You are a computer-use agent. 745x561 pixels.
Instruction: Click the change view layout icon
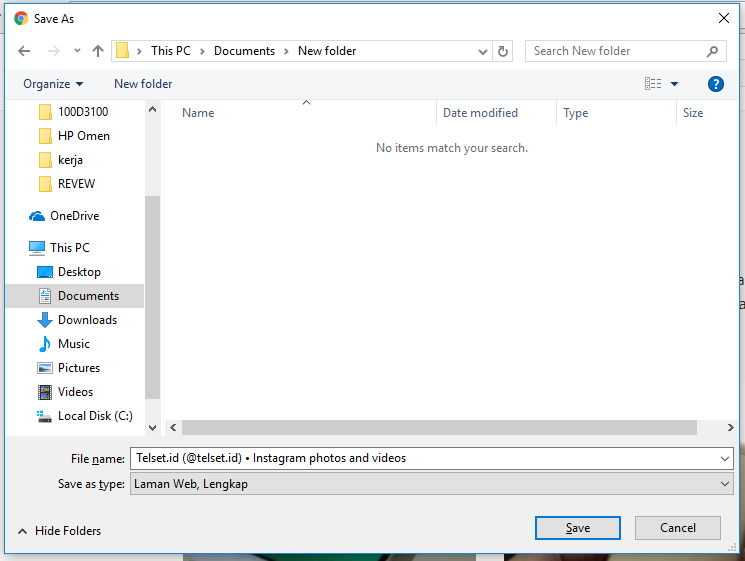click(653, 84)
